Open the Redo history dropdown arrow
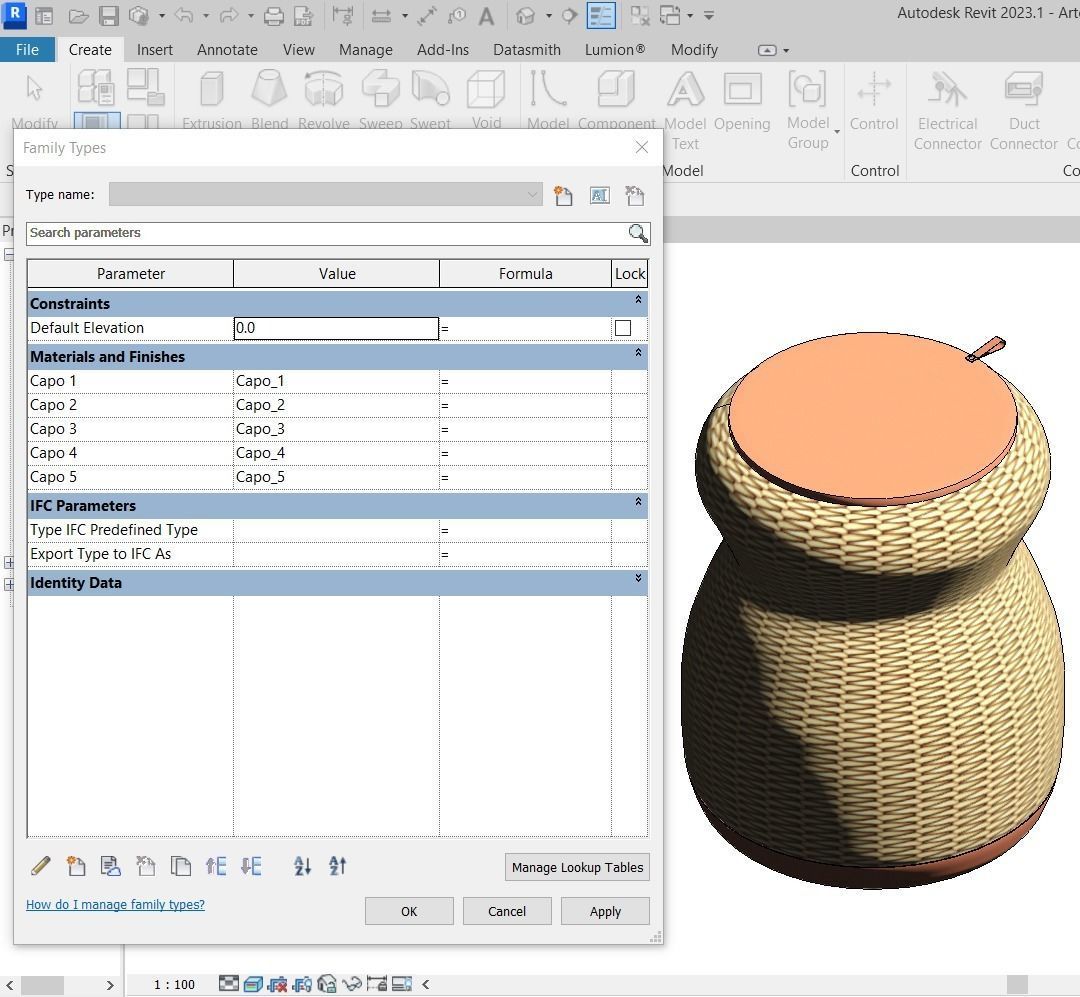The width and height of the screenshot is (1080, 997). coord(251,16)
